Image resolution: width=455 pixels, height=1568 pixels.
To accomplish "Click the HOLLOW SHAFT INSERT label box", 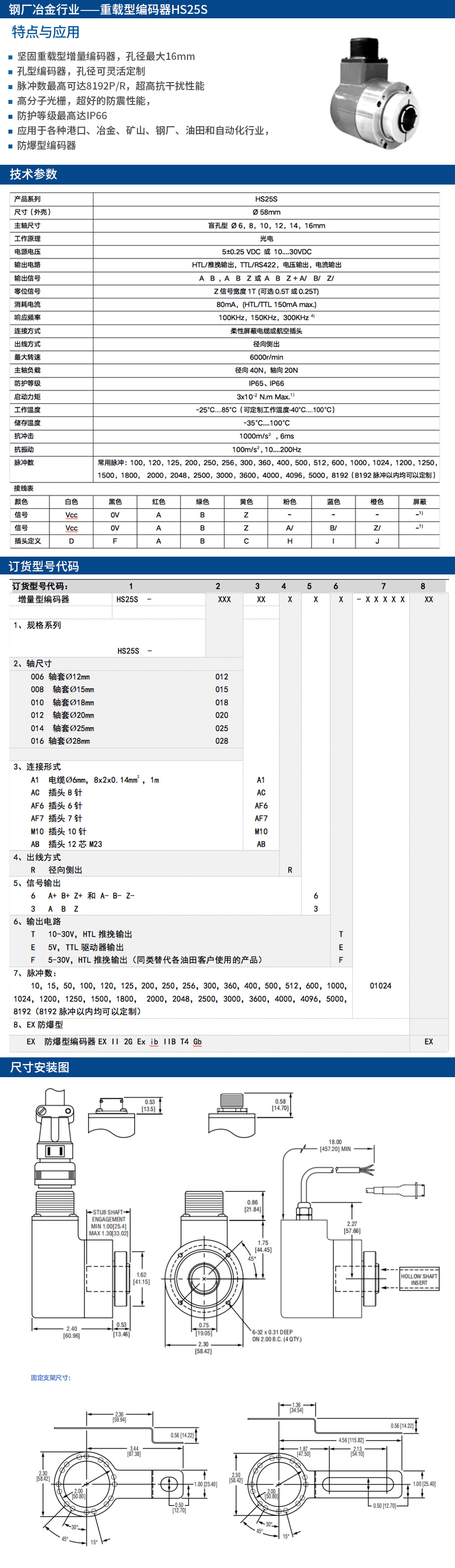I will pyautogui.click(x=418, y=1279).
